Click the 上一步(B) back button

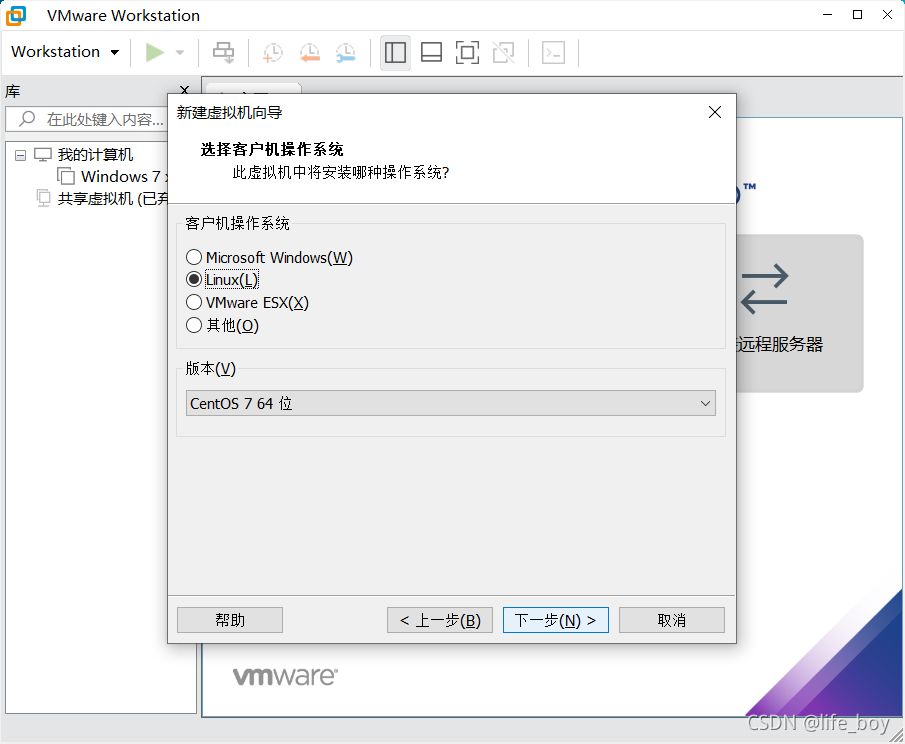(440, 620)
